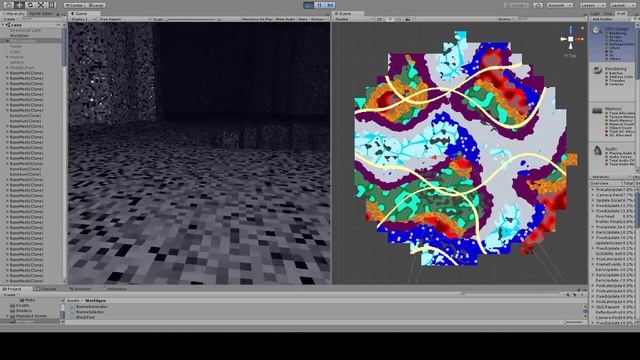Select the Rect Transform tool
640x360 pixels.
tap(52, 5)
